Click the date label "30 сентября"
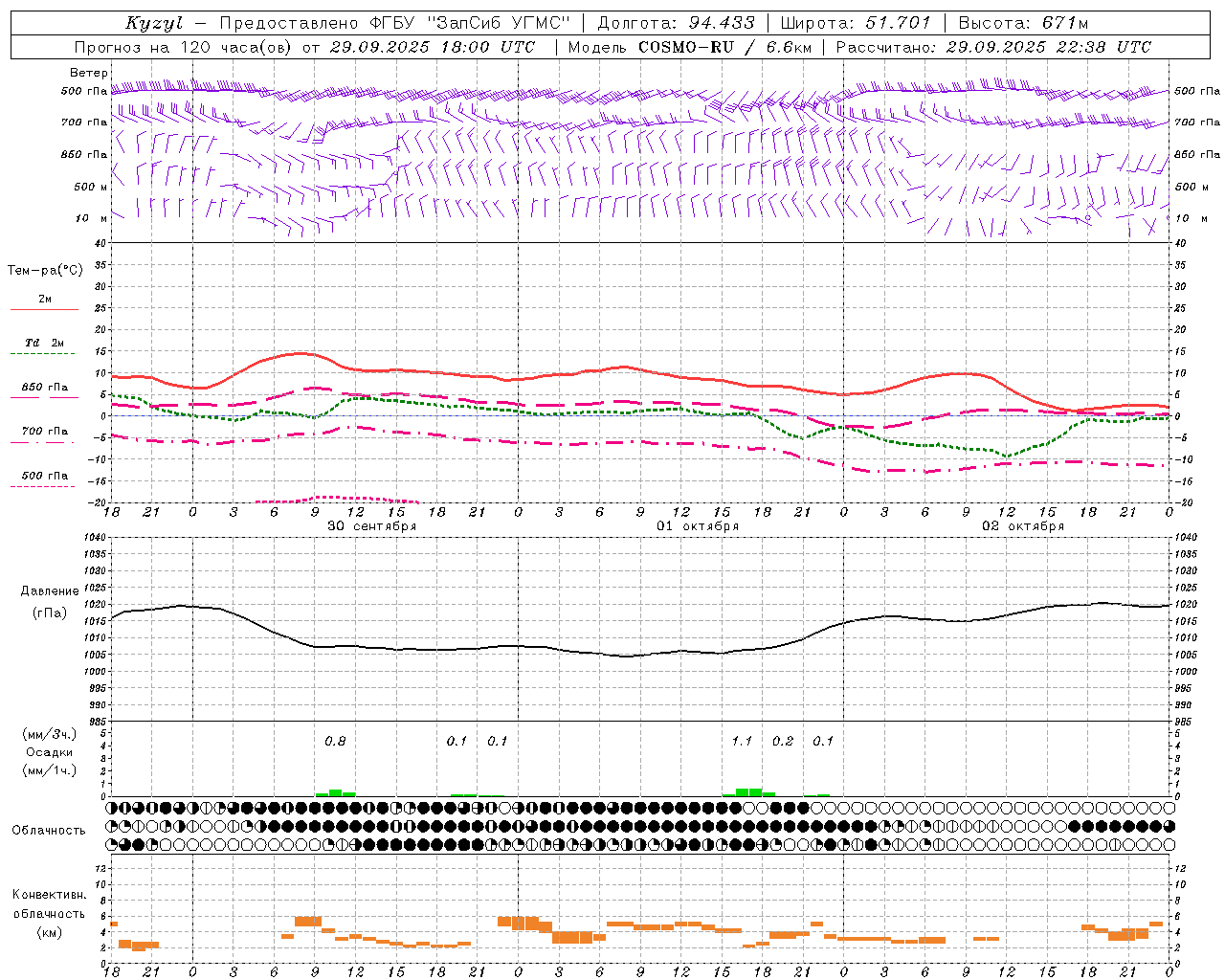1225x980 pixels. pyautogui.click(x=372, y=526)
